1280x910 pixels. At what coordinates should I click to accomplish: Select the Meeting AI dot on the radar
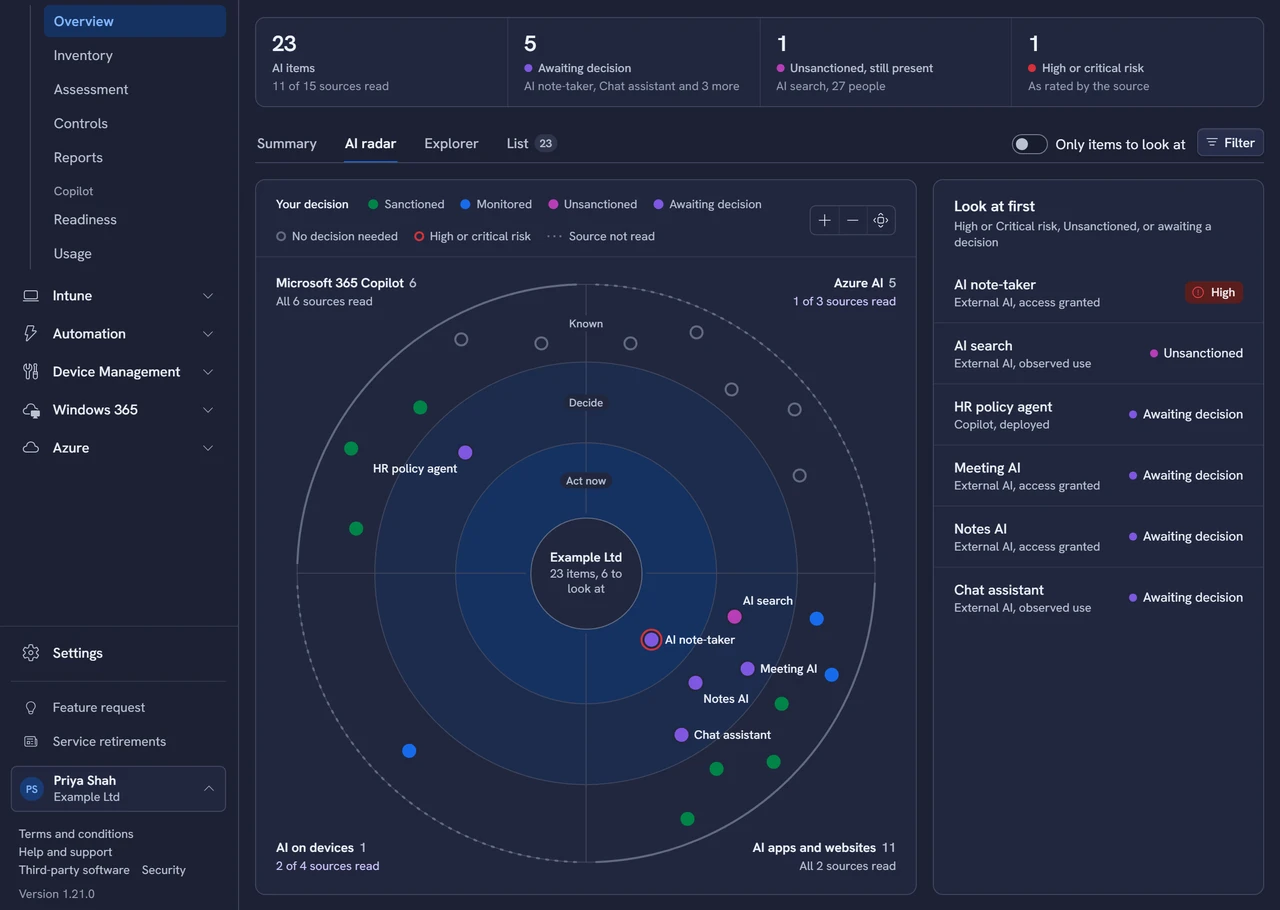click(x=747, y=669)
